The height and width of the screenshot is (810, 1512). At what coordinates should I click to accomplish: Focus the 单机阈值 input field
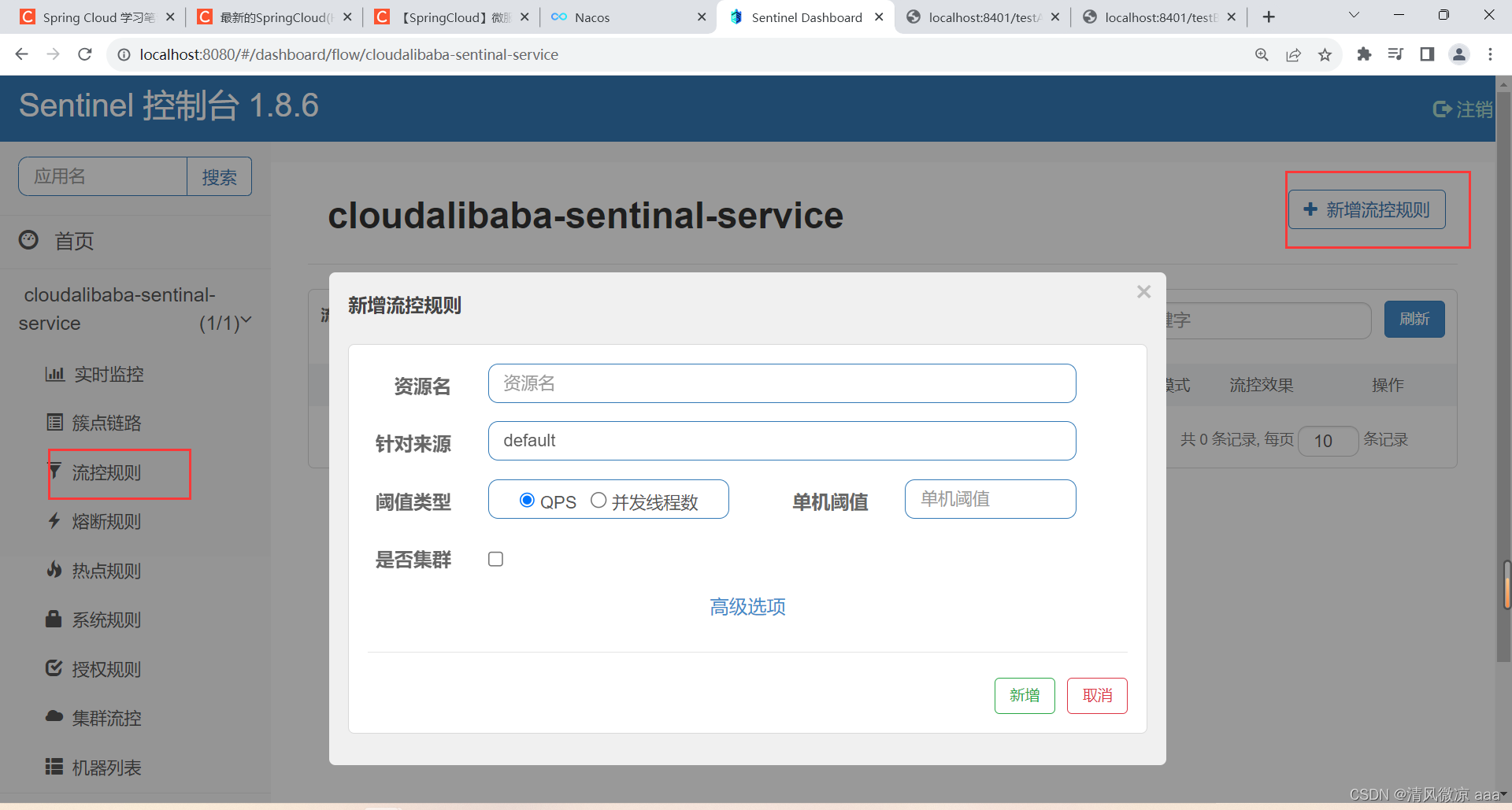point(990,499)
